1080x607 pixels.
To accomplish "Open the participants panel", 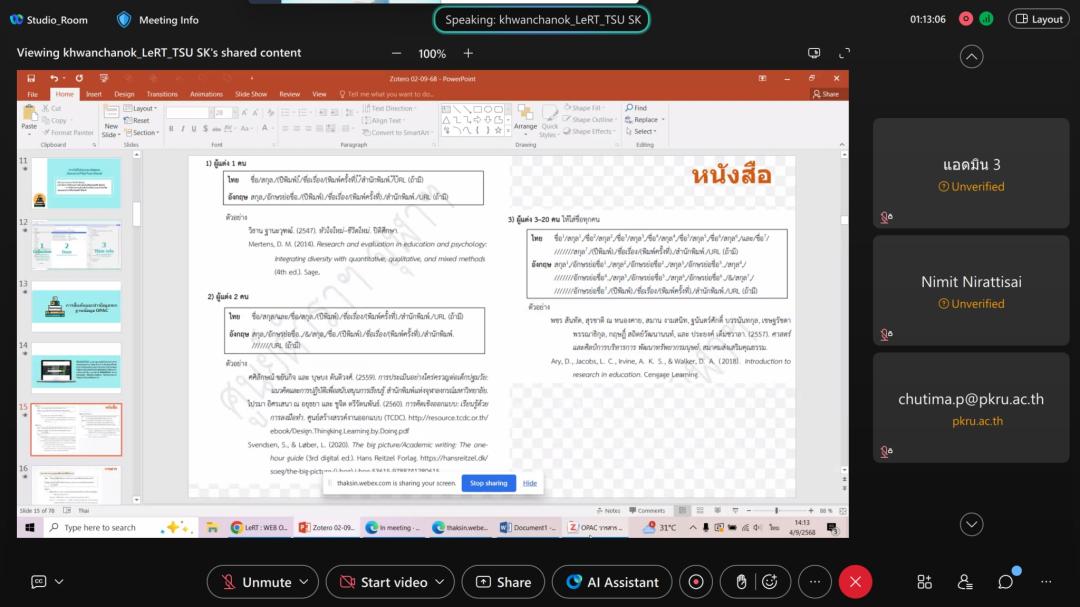I will [965, 582].
